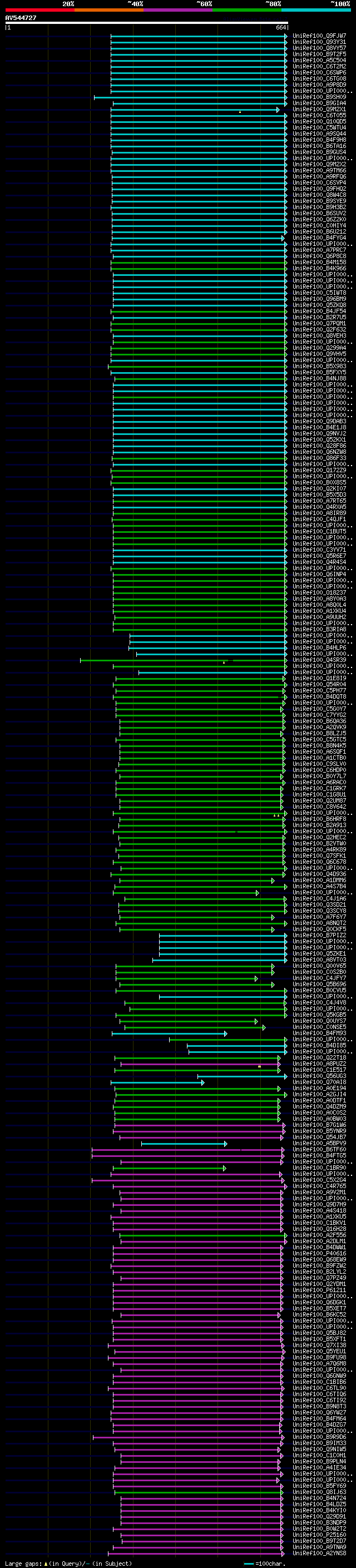Select hit label UniRef100_B6QA36
This screenshot has height=1568, width=356.
point(319,721)
